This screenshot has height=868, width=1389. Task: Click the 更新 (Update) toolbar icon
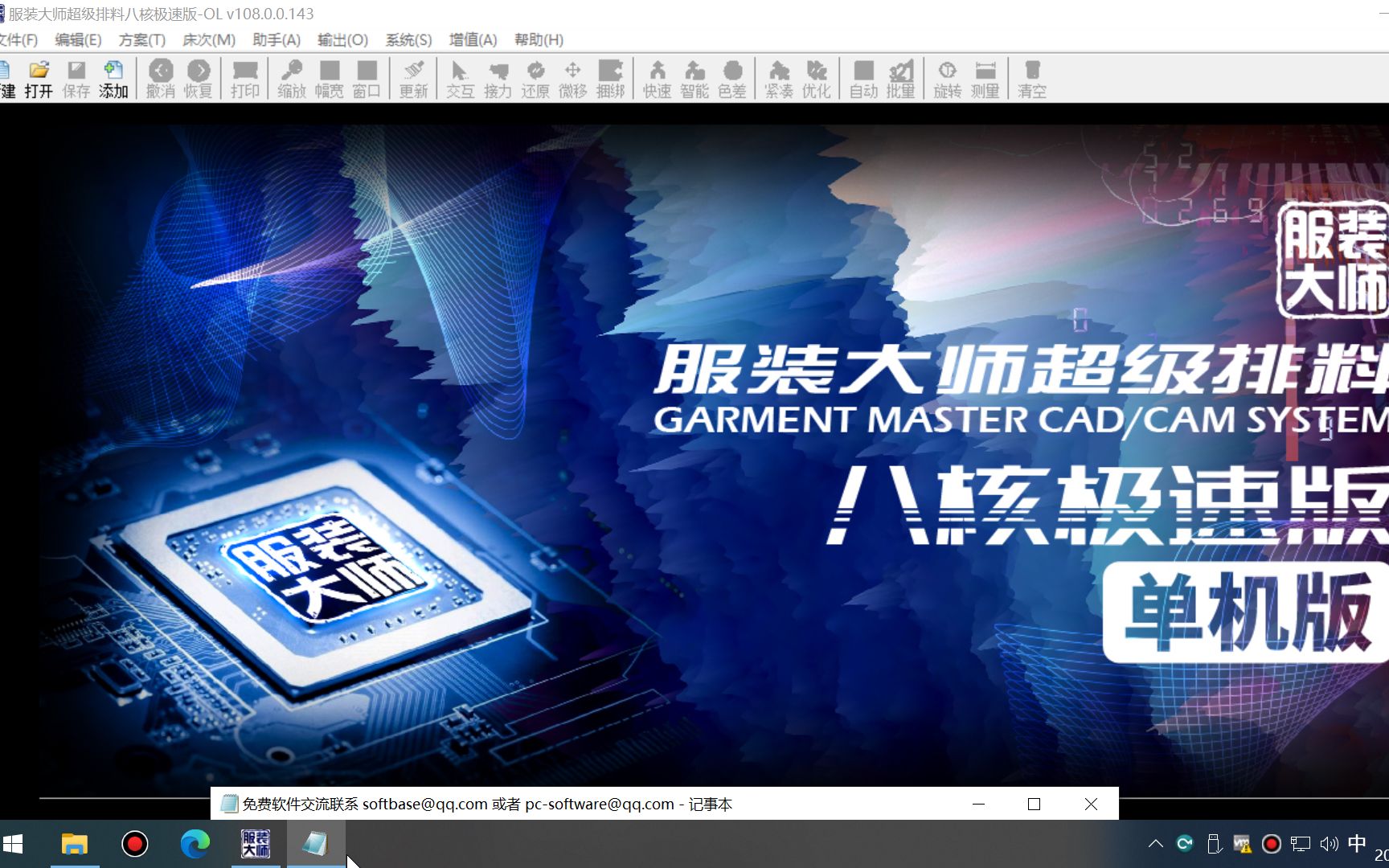[414, 79]
